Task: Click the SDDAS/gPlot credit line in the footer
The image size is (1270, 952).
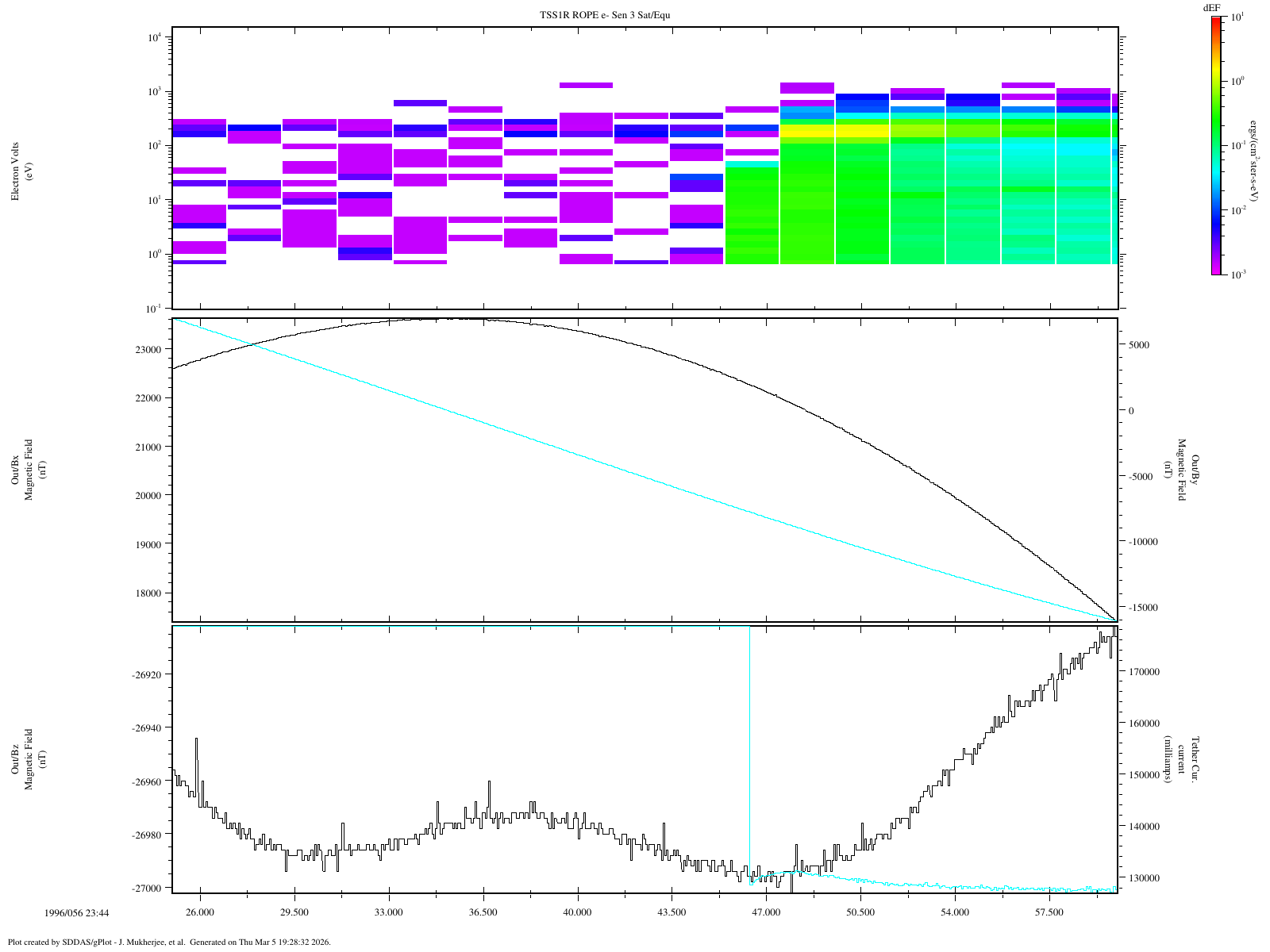Action: (x=168, y=942)
